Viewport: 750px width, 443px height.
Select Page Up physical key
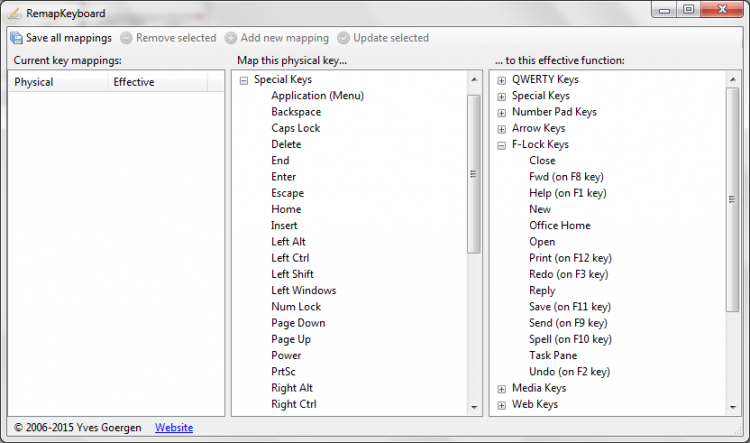point(291,340)
